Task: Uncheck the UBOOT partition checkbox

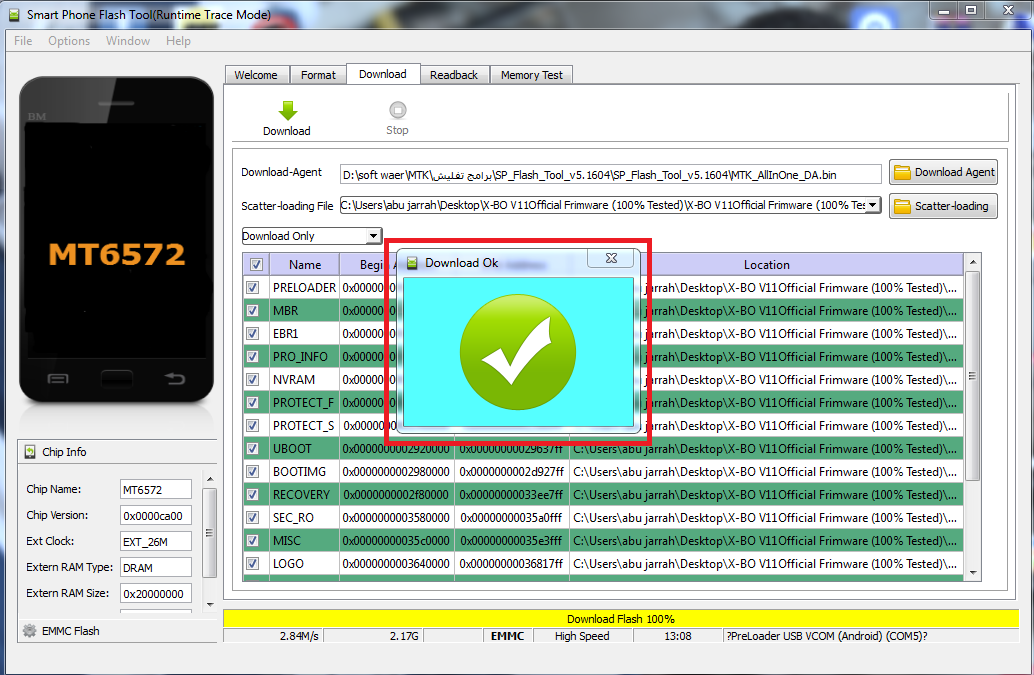Action: [x=253, y=449]
